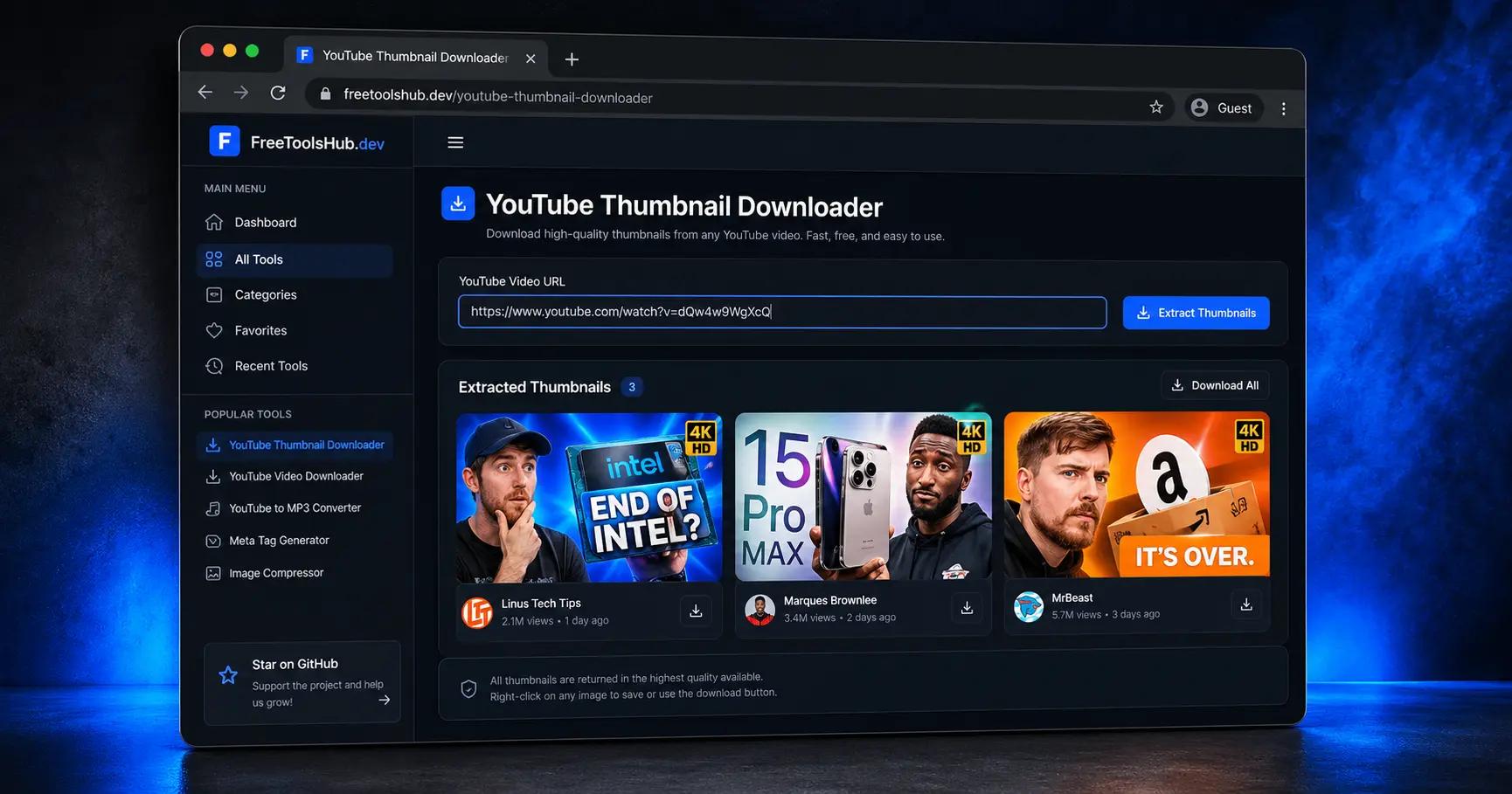Bookmark this page with the star icon

[1156, 107]
